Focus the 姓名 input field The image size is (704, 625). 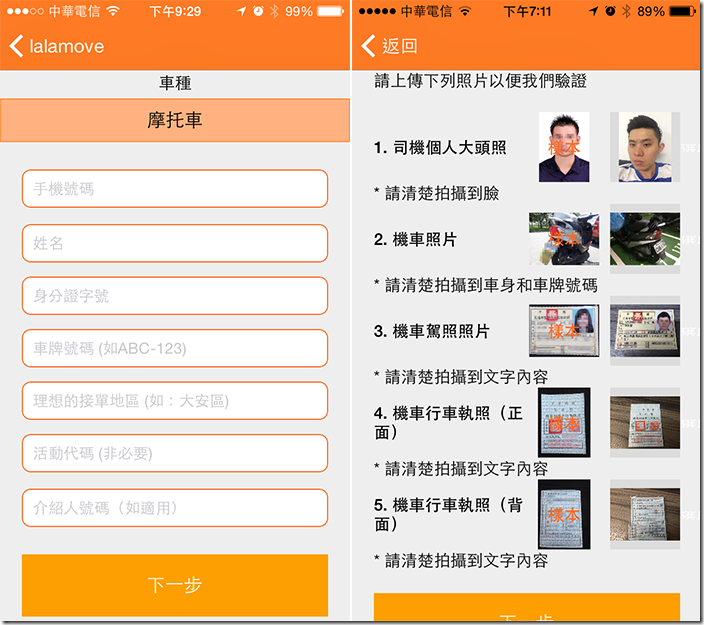[x=175, y=243]
